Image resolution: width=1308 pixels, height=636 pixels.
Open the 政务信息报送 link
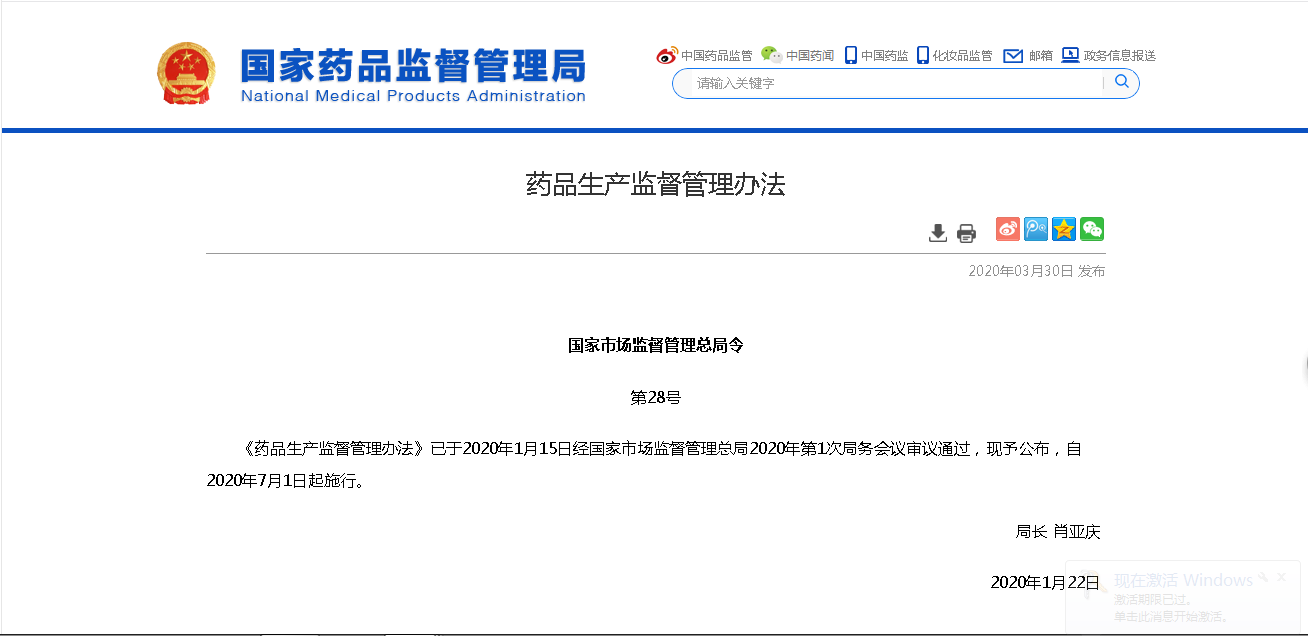pos(1119,56)
